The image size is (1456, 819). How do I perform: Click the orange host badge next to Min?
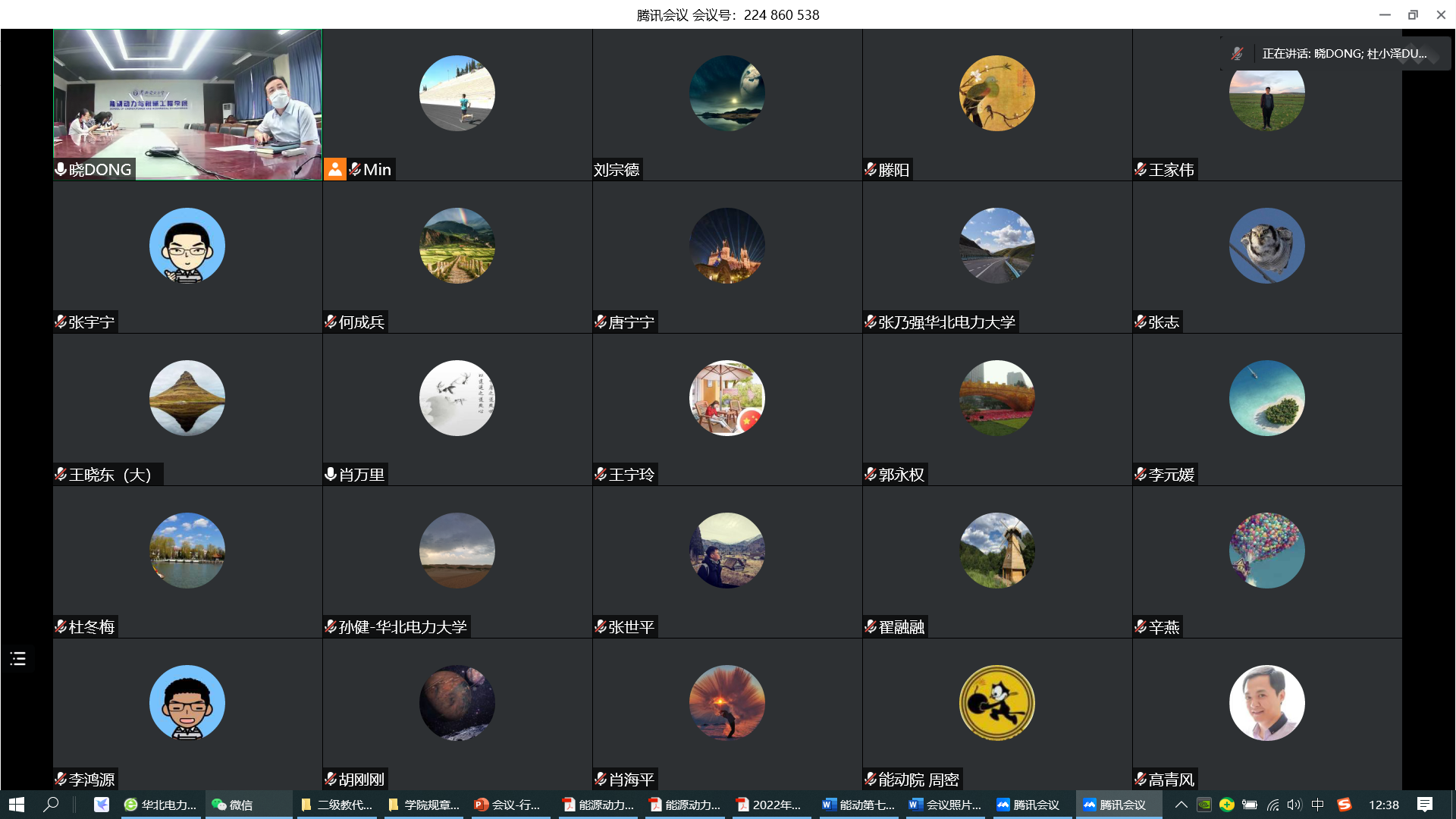point(334,169)
